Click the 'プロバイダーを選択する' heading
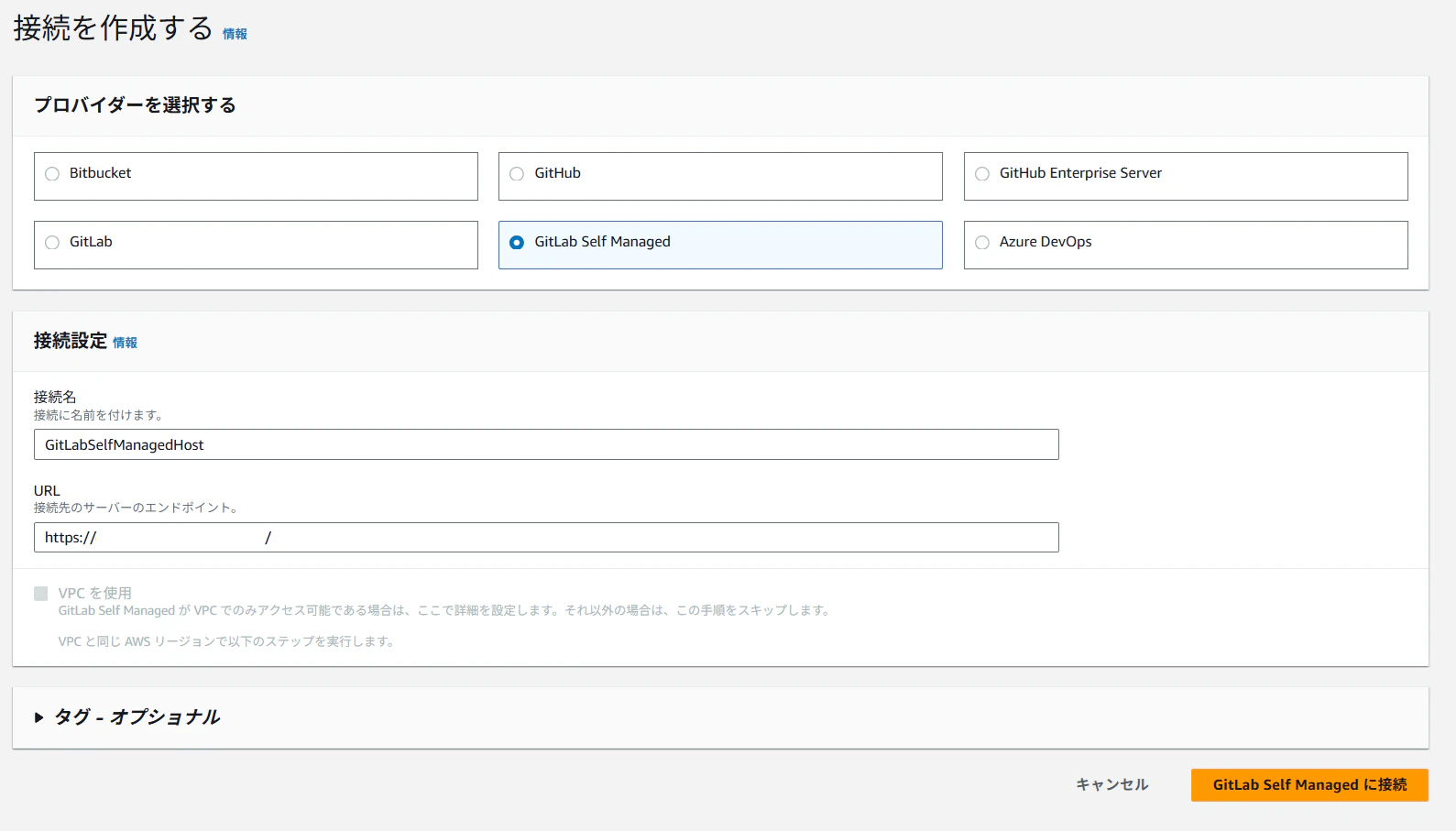This screenshot has width=1456, height=831. coord(135,105)
